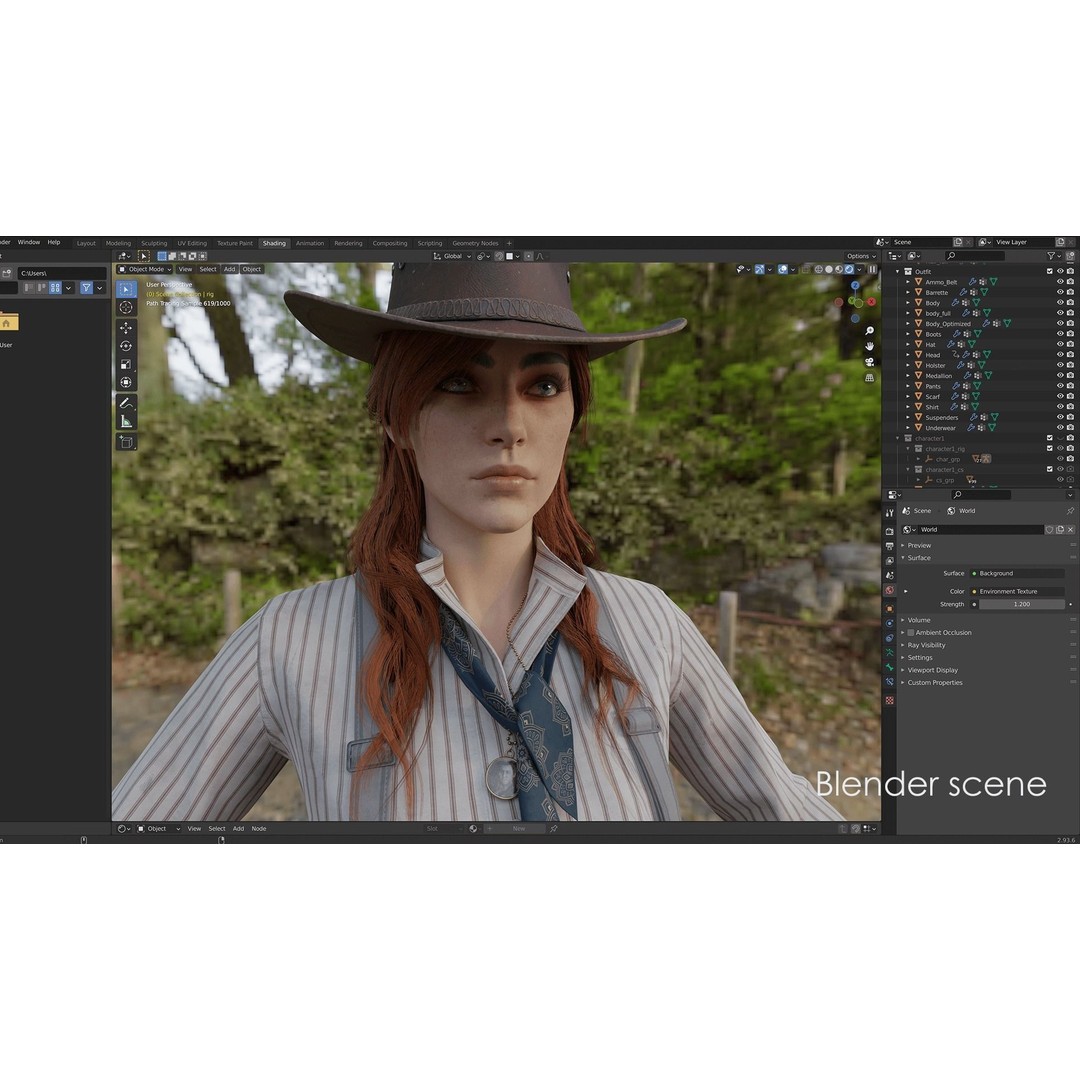
Task: Click the zoom magnifier in viewport
Action: 870,331
